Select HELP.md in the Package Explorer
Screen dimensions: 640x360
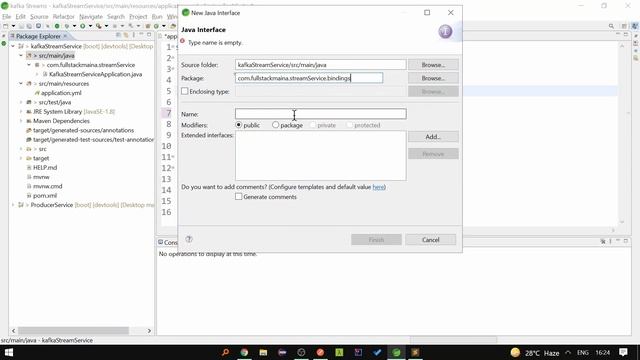[45, 167]
